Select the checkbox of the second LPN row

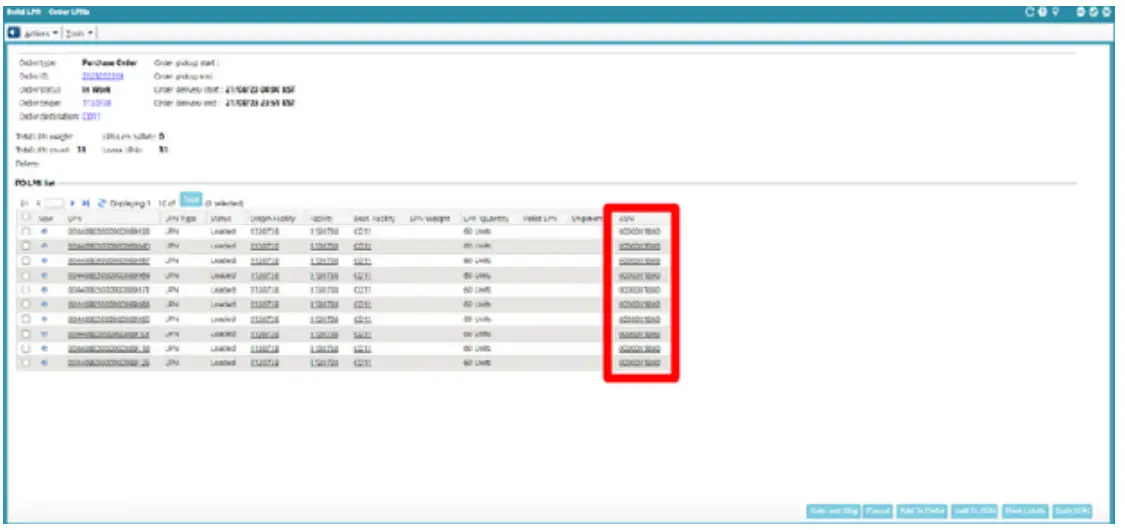tap(26, 246)
